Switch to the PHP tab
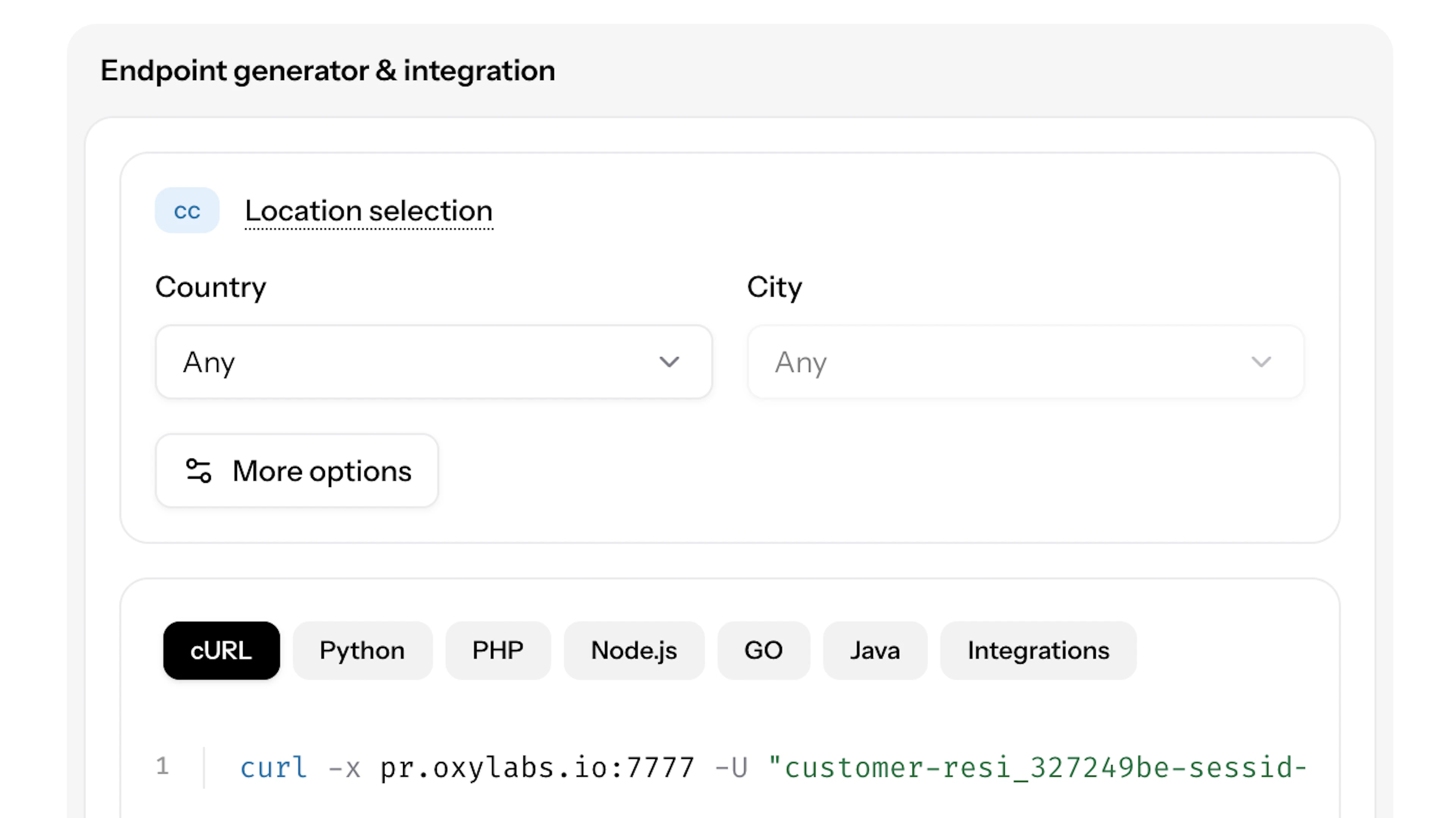This screenshot has width=1456, height=818. point(498,651)
